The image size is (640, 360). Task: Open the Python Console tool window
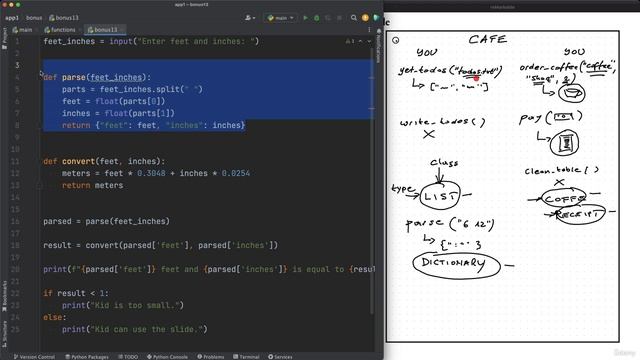pyautogui.click(x=167, y=357)
